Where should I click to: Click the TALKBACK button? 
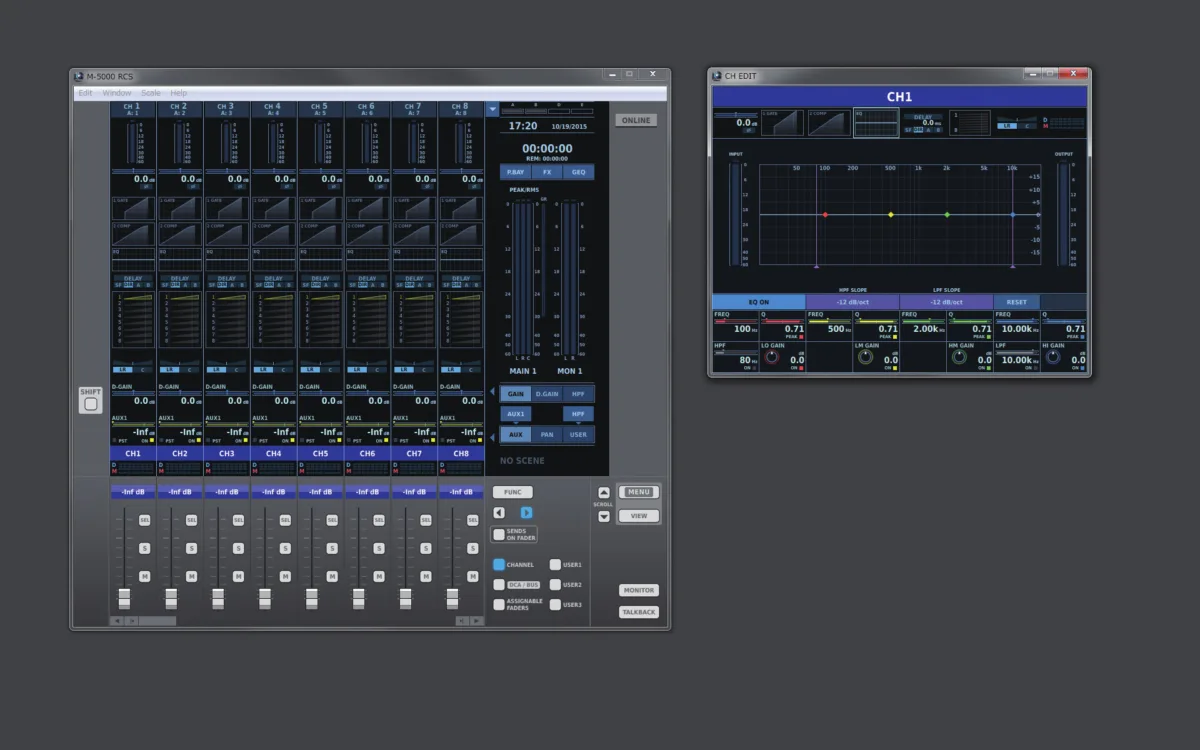pyautogui.click(x=639, y=612)
